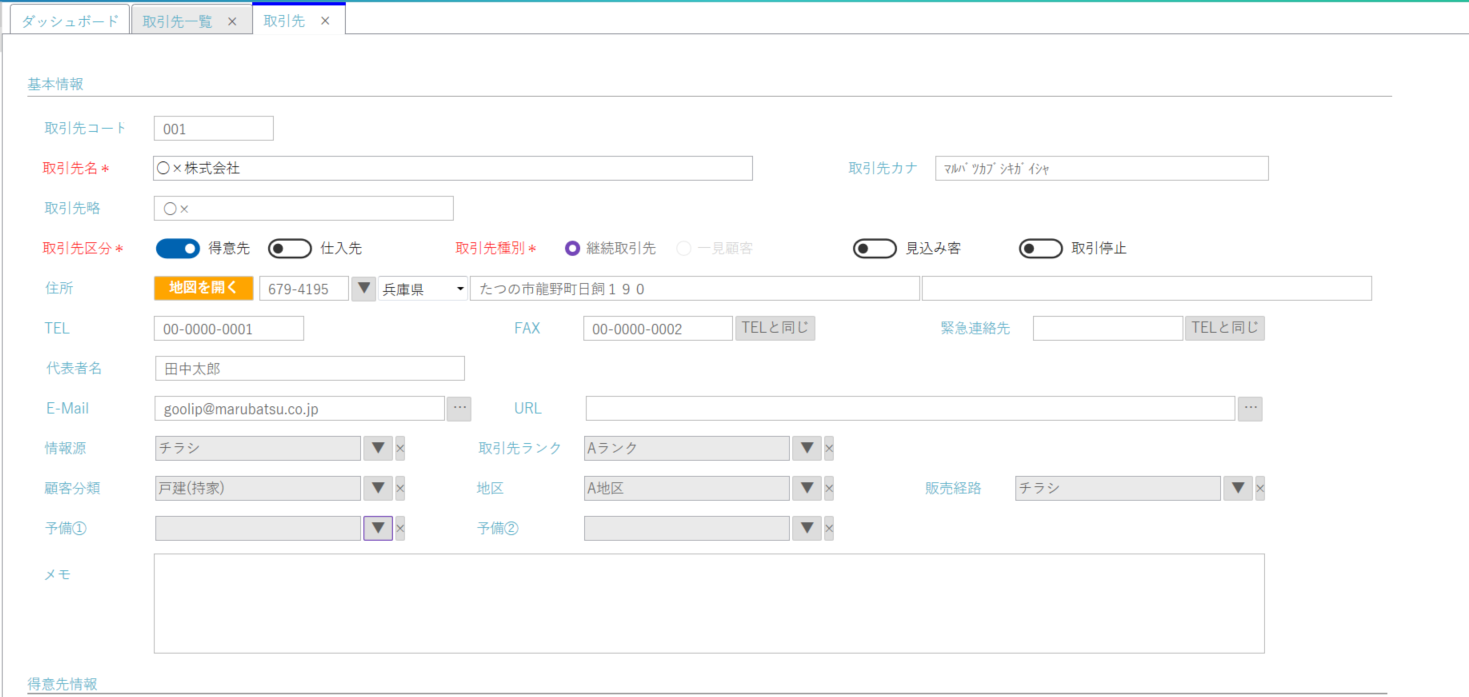1469x697 pixels.
Task: Click the メモ text area
Action: click(709, 603)
